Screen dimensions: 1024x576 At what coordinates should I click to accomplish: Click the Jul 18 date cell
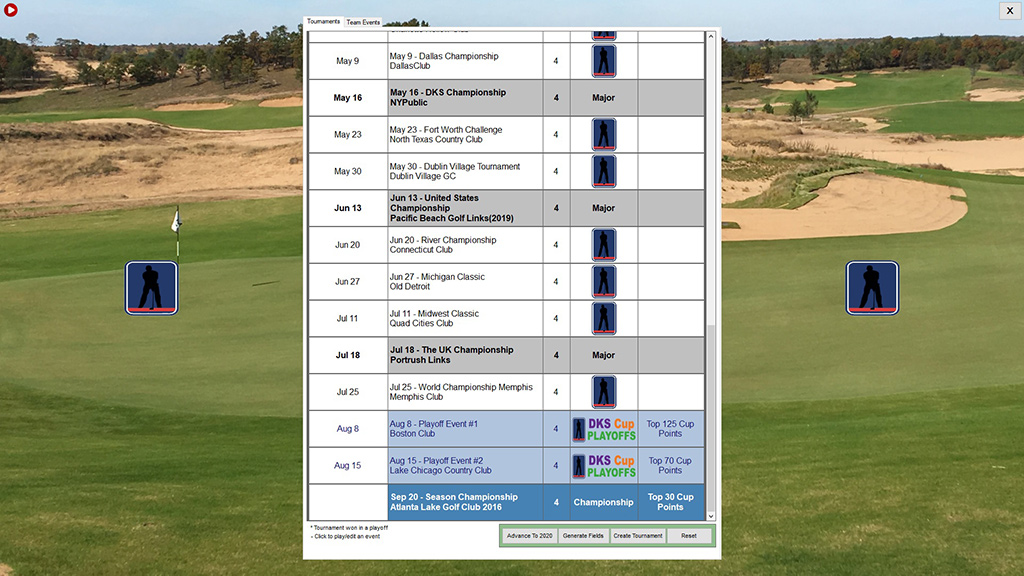[347, 355]
